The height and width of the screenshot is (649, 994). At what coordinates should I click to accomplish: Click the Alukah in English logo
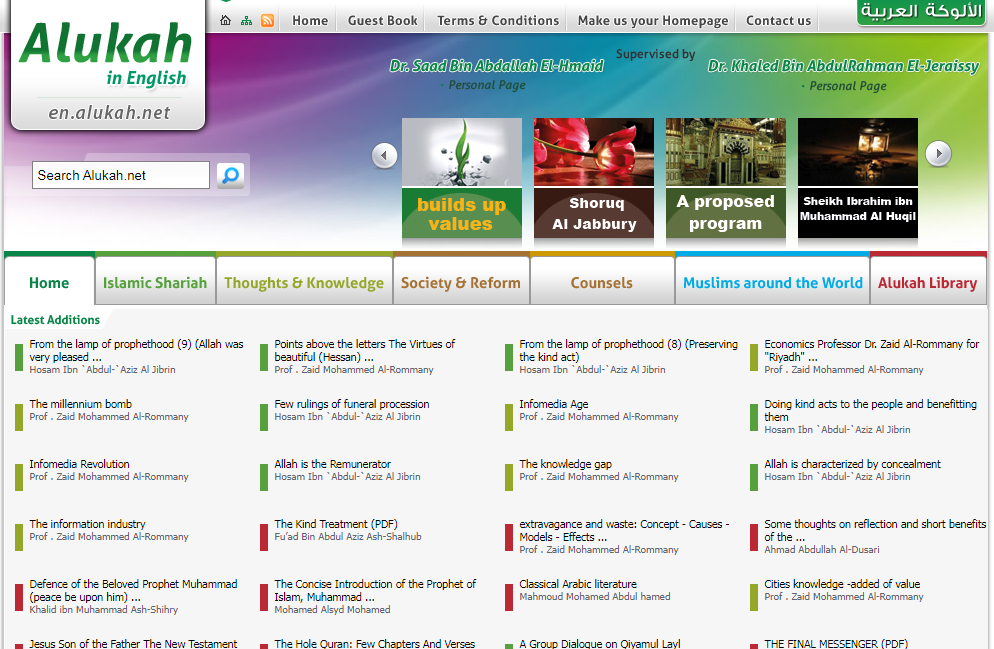coord(107,66)
